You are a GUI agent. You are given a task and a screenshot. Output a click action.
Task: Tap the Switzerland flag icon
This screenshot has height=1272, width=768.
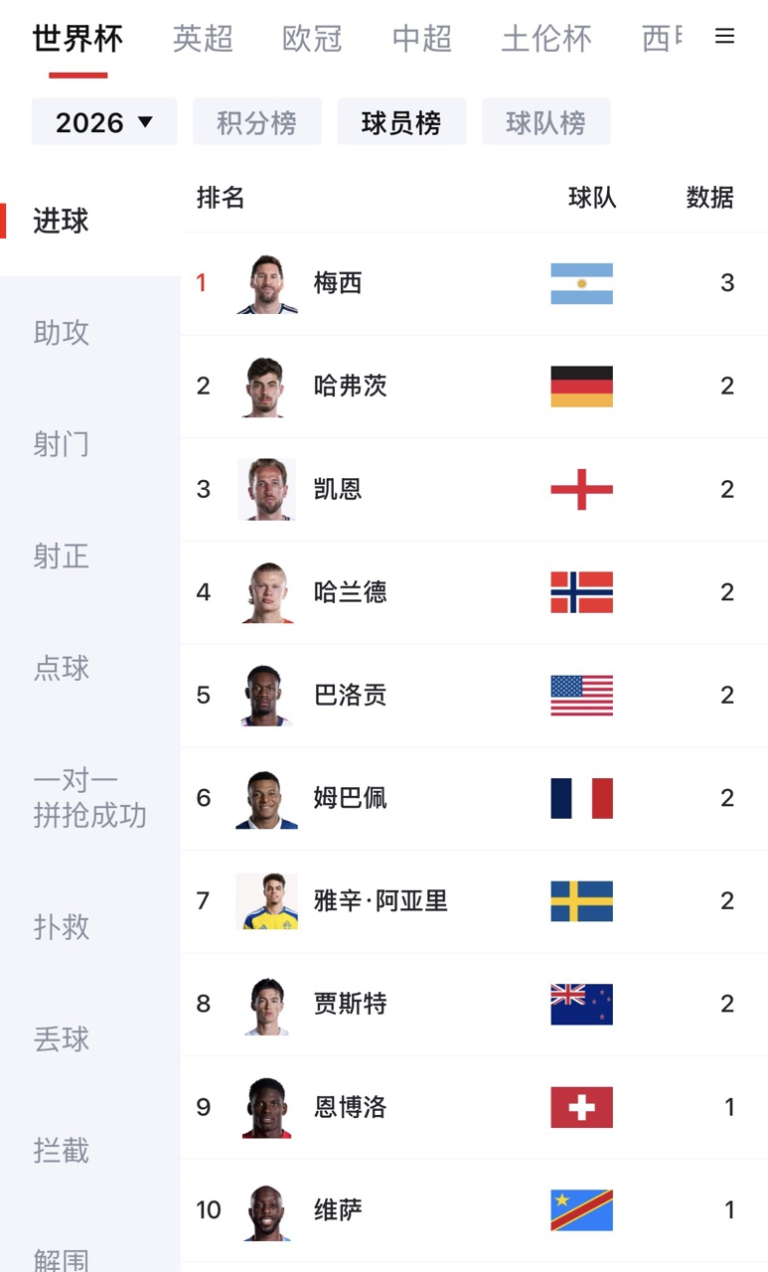coord(581,1107)
